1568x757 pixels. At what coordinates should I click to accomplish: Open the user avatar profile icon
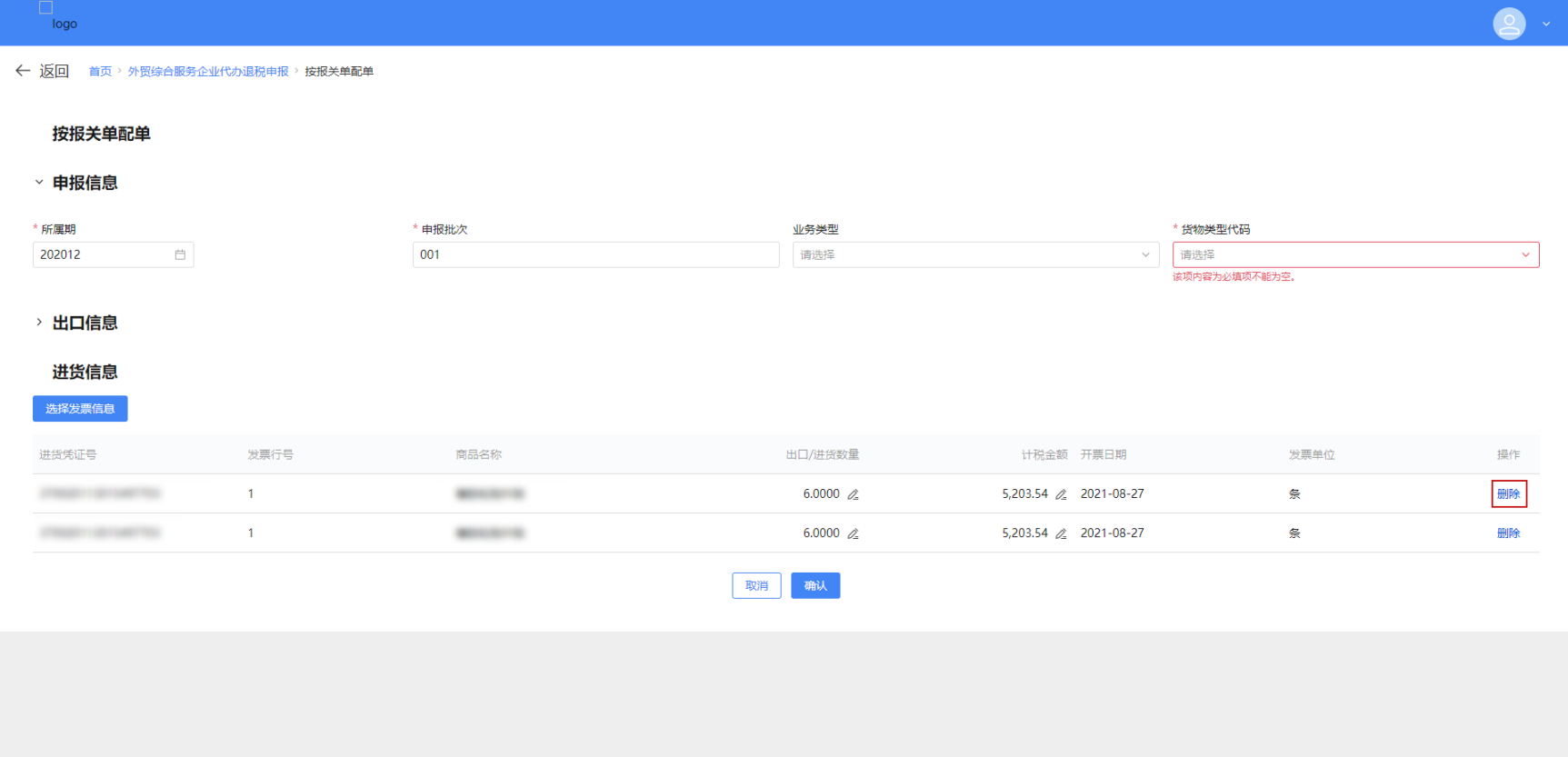tap(1508, 24)
